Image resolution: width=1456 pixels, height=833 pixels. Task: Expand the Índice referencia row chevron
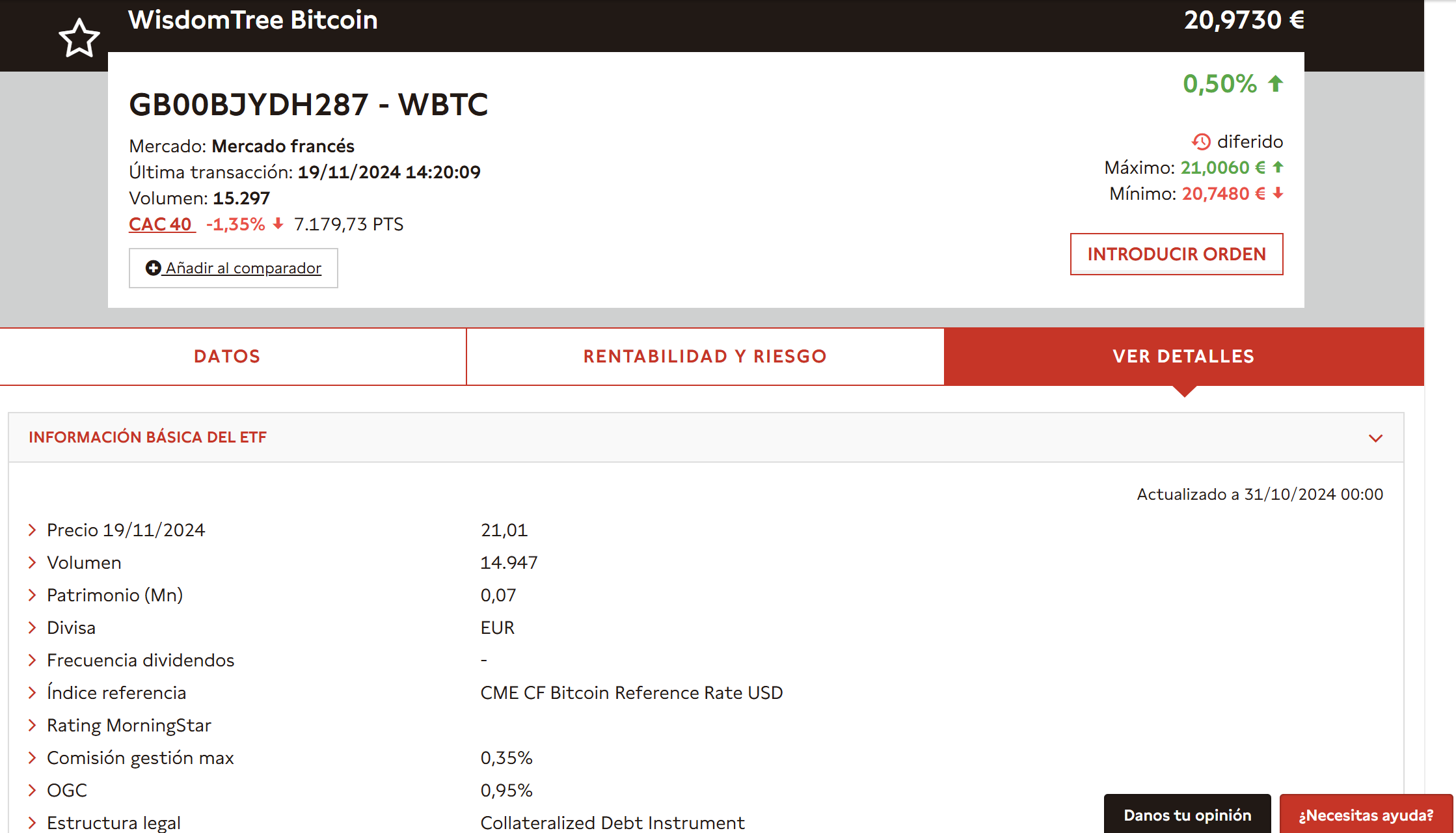click(32, 692)
